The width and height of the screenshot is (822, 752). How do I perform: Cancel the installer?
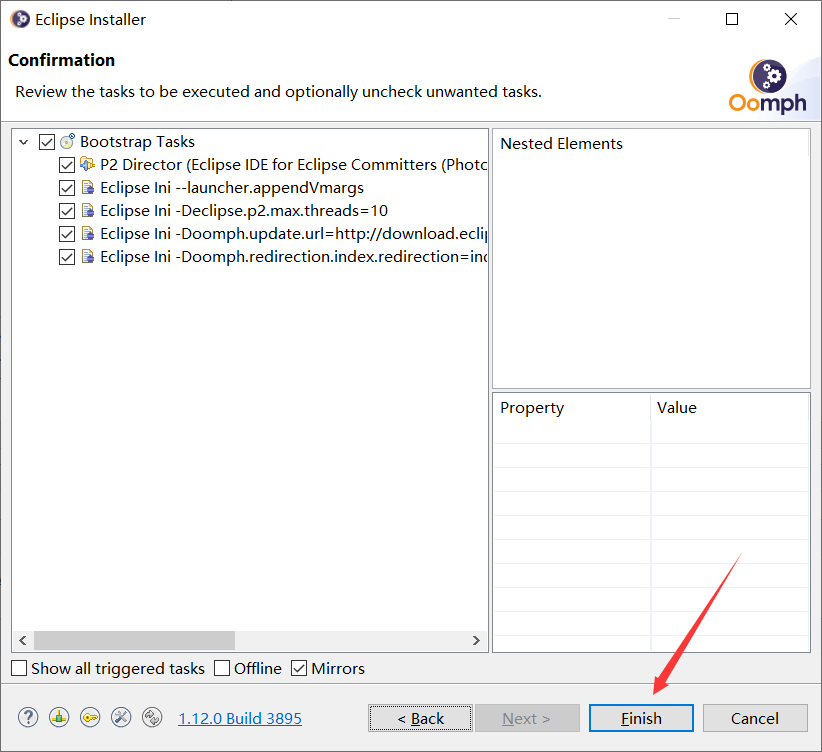click(x=755, y=718)
